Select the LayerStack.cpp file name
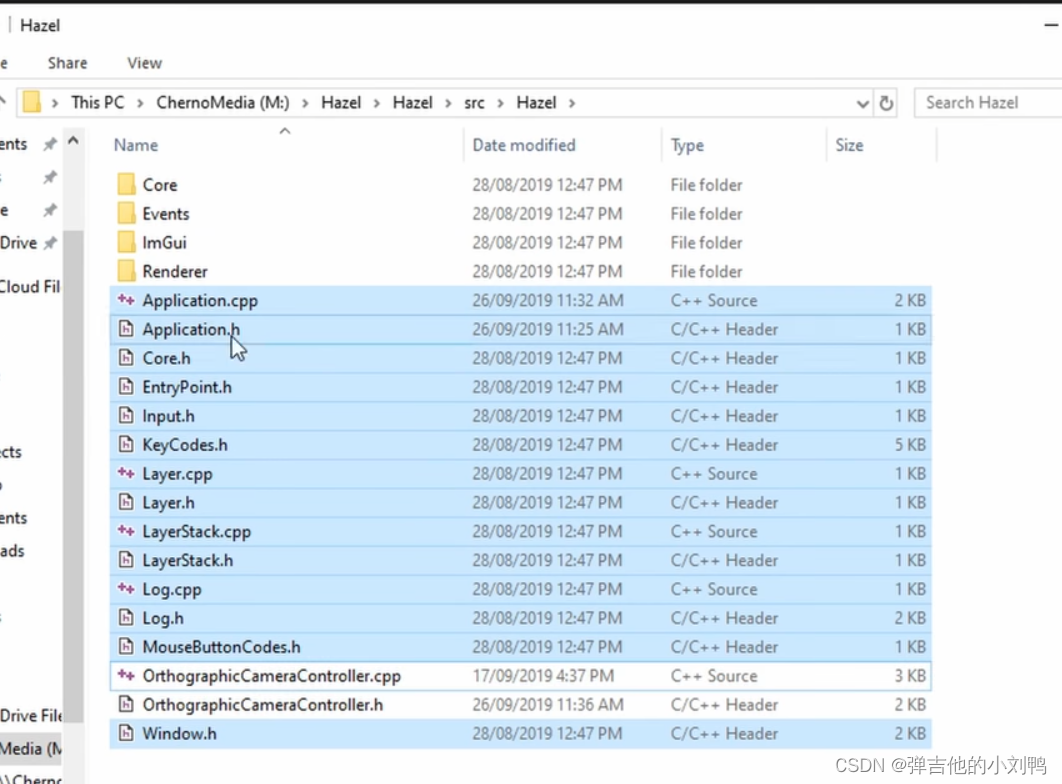Image resolution: width=1062 pixels, height=784 pixels. (x=196, y=532)
